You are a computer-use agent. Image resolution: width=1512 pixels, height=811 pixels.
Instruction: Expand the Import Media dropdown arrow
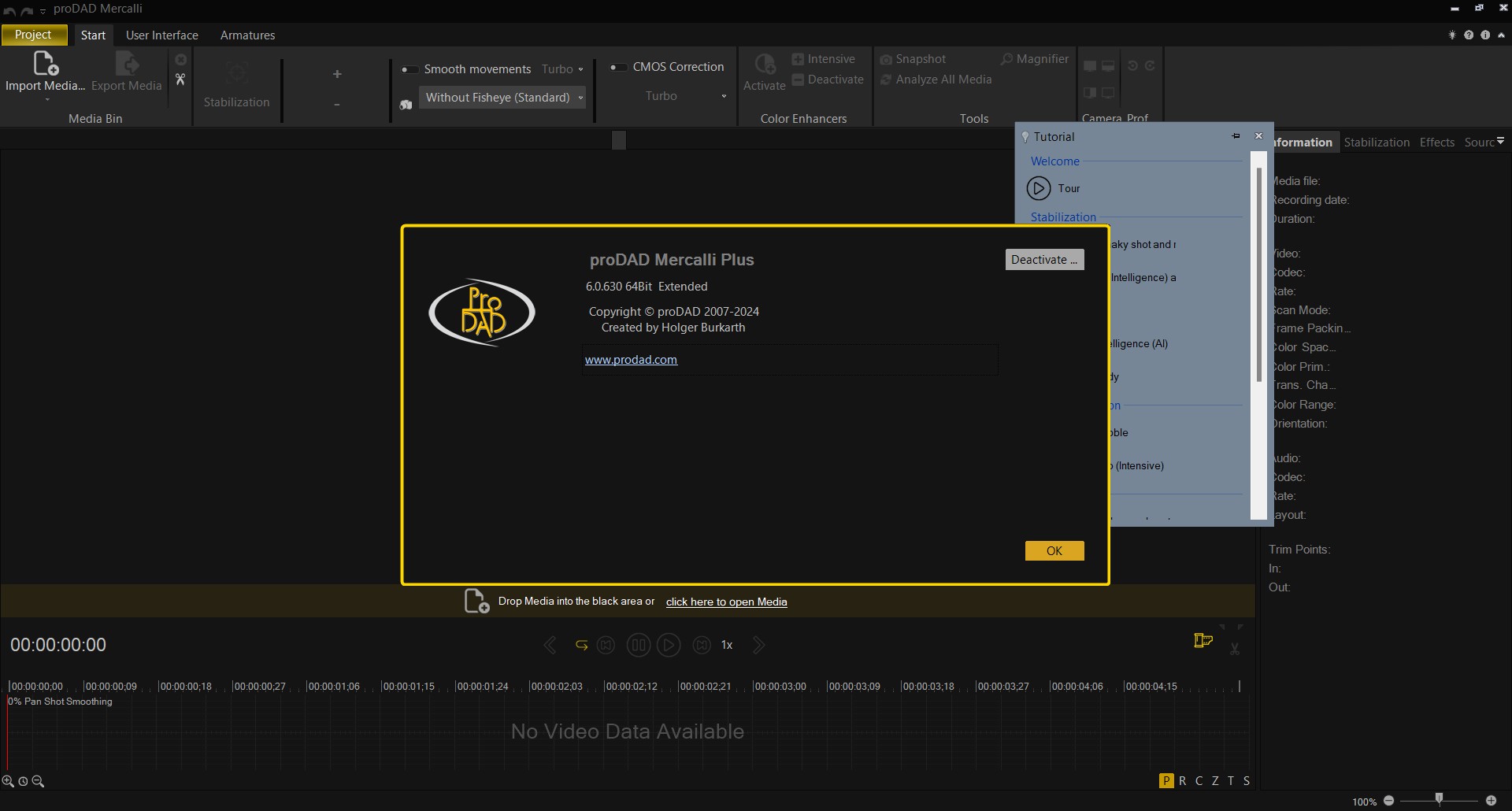(x=46, y=100)
